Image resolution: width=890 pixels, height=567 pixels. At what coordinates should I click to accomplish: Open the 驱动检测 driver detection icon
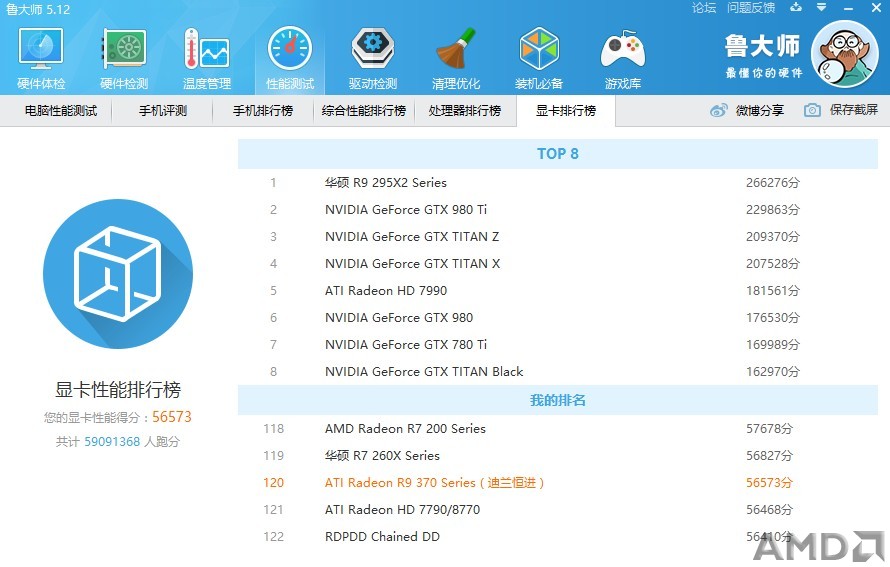click(372, 49)
